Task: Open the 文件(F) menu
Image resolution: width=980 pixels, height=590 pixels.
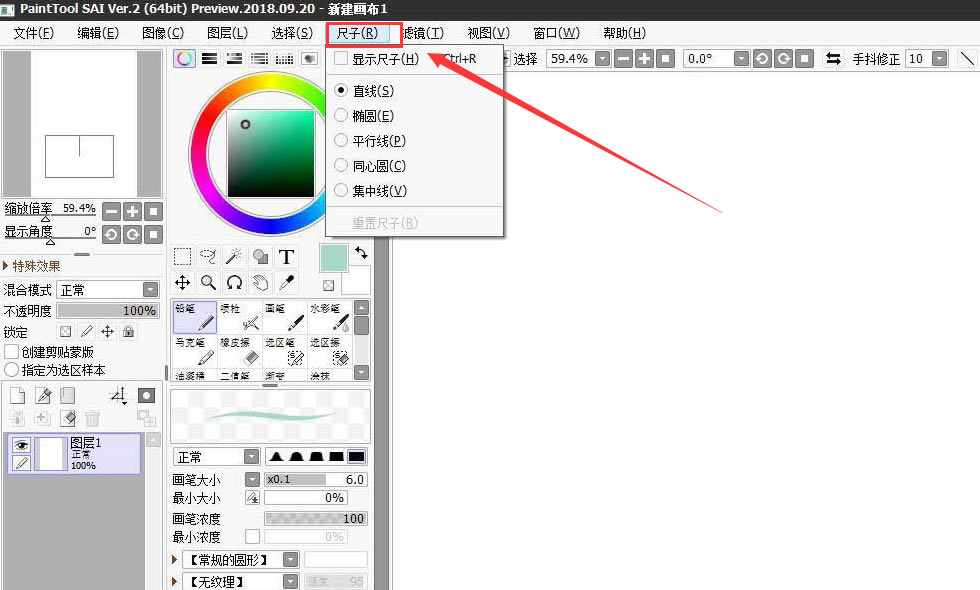Action: [x=34, y=33]
